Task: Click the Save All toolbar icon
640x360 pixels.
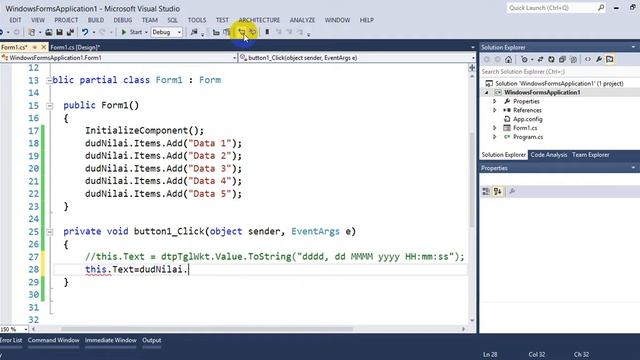Action: tap(70, 32)
